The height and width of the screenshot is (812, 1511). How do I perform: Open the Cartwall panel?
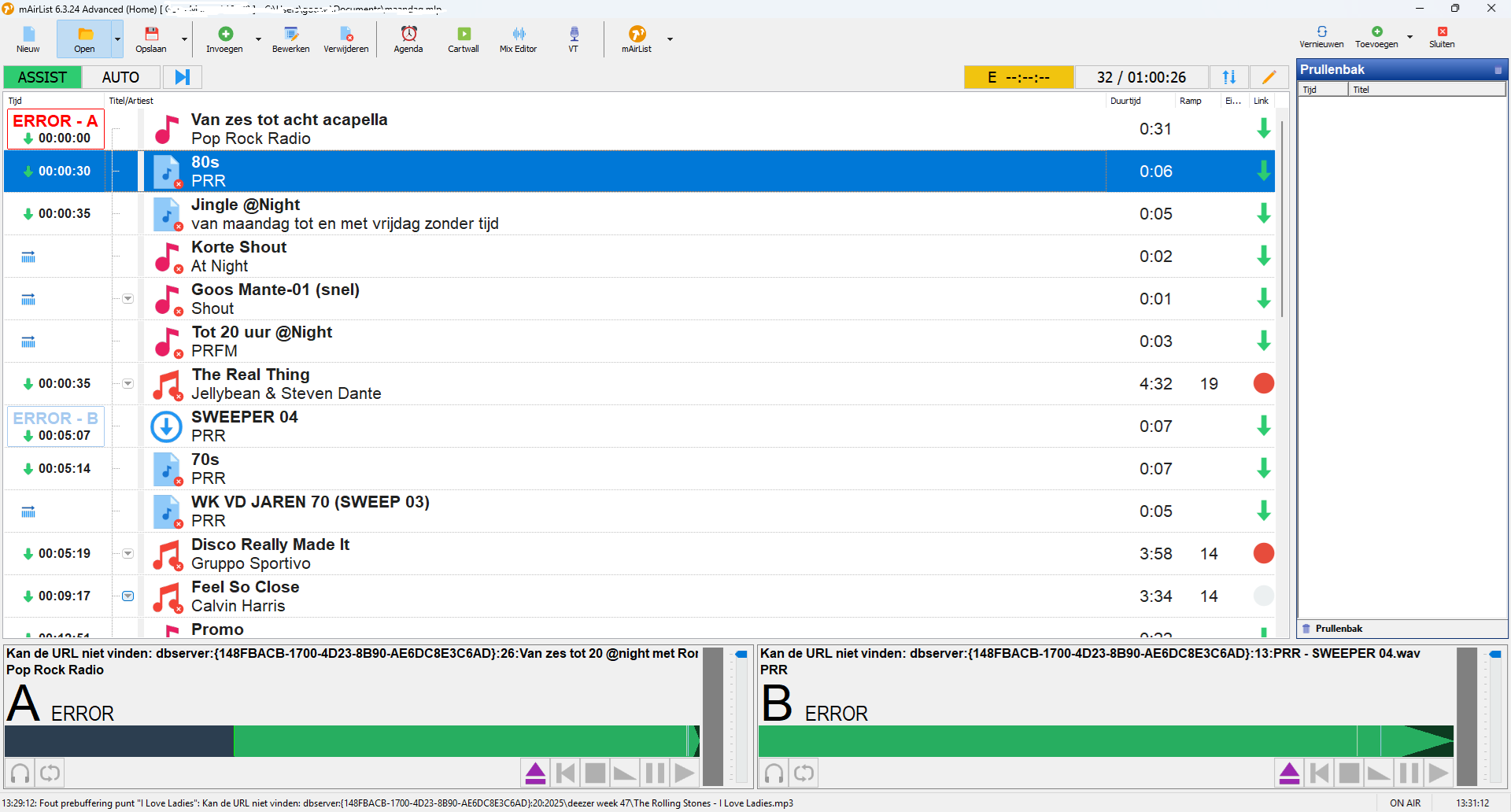[x=464, y=38]
